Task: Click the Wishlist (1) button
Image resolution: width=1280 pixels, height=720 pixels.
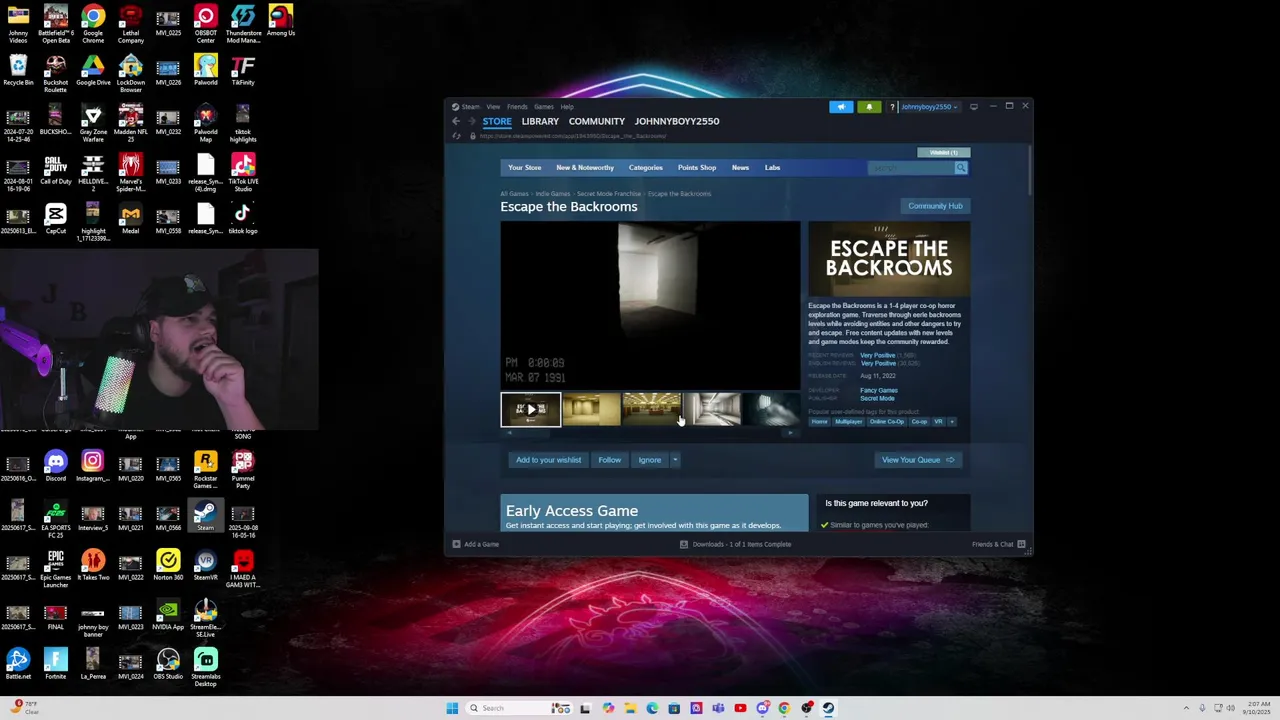Action: (x=943, y=153)
